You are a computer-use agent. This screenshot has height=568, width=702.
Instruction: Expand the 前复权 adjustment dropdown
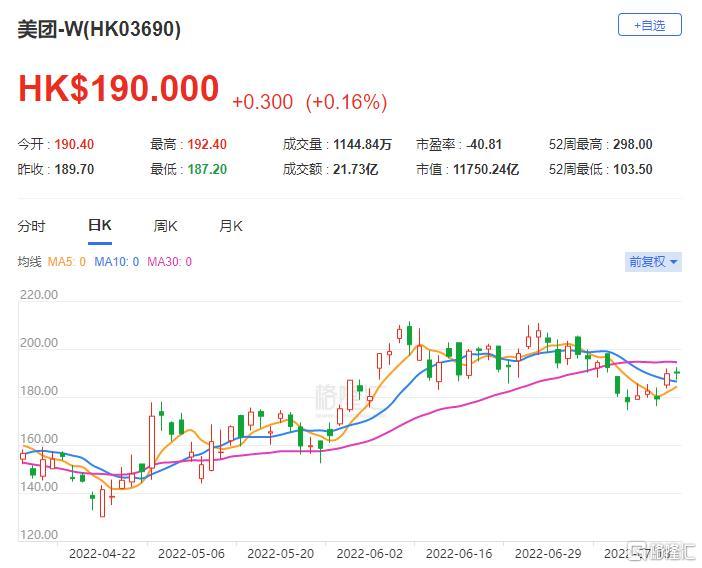(653, 261)
